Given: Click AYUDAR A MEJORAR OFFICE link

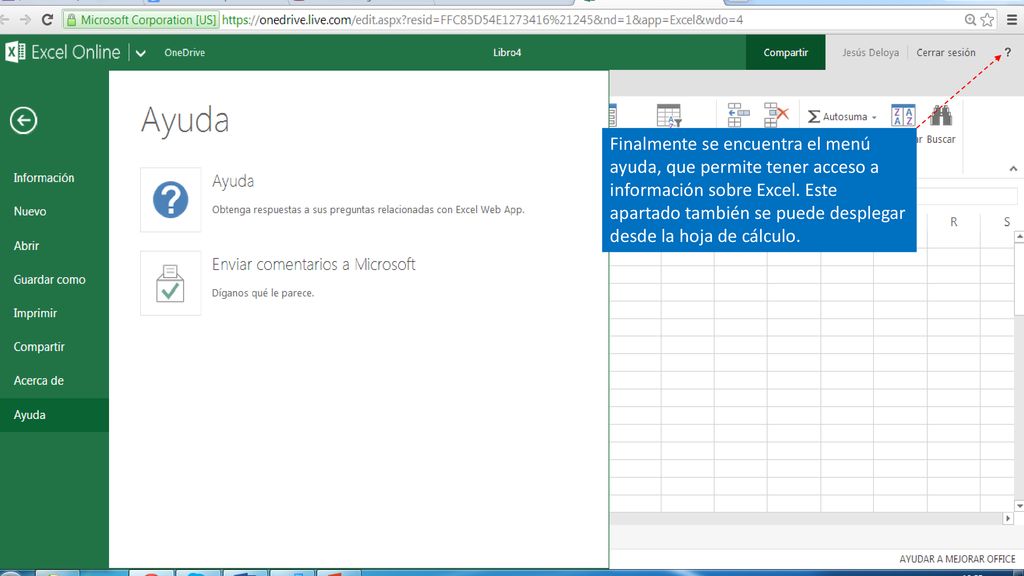Looking at the screenshot, I should point(957,559).
